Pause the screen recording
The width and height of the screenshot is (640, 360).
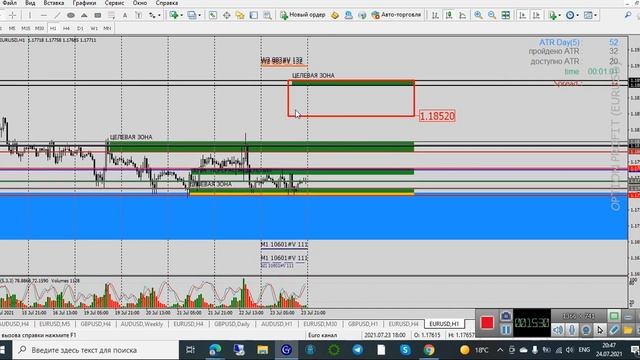point(505,330)
